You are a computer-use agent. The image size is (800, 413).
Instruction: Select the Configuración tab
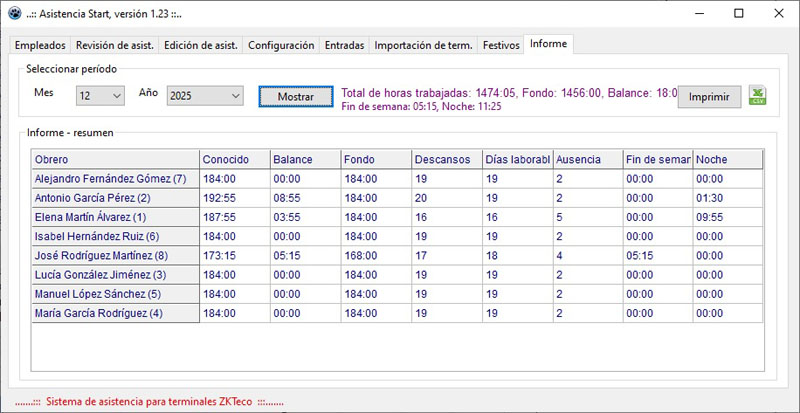coord(281,46)
